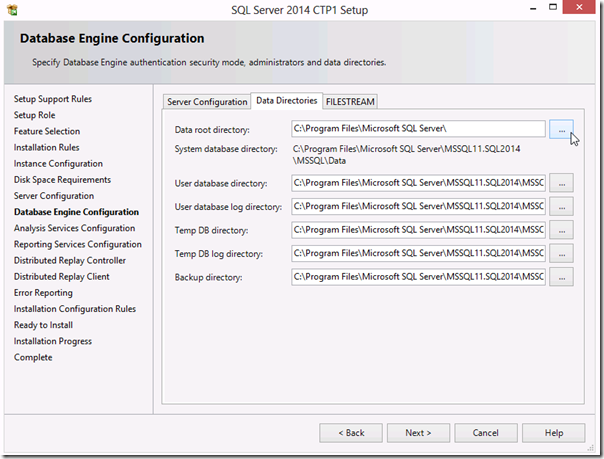Select the Ready to Install step
The image size is (604, 459).
click(43, 325)
